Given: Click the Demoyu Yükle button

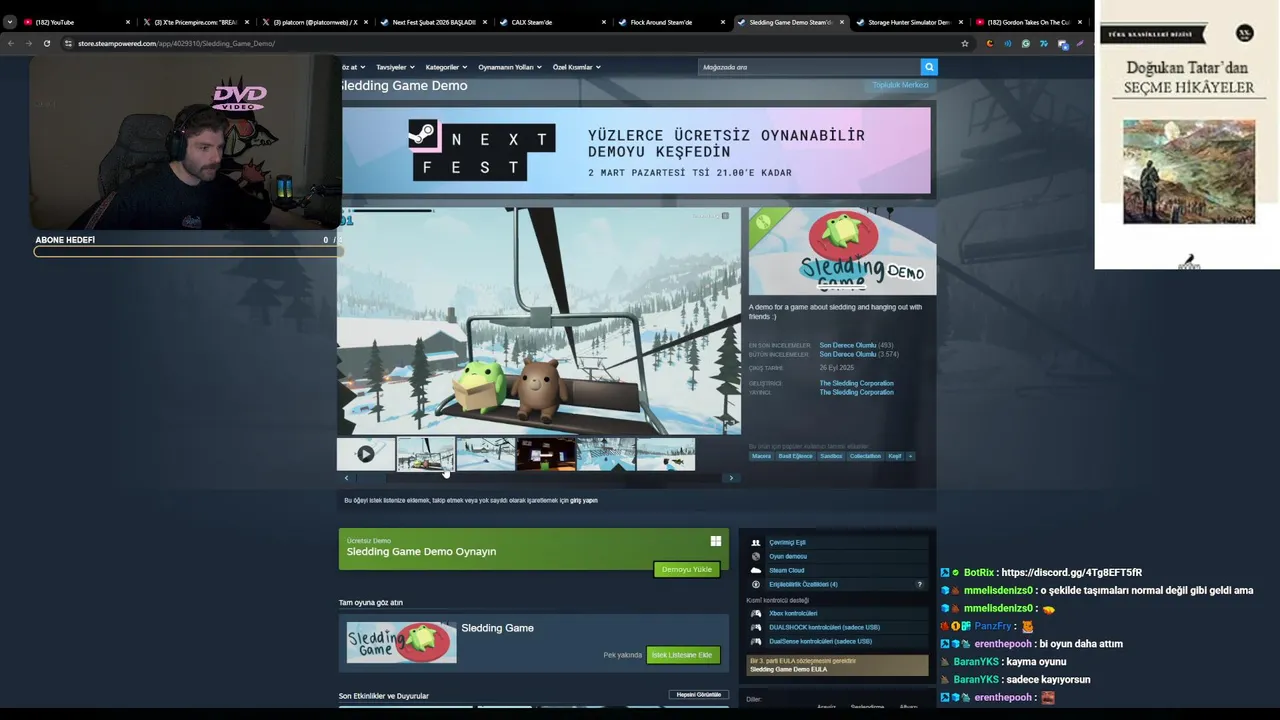Looking at the screenshot, I should (686, 569).
